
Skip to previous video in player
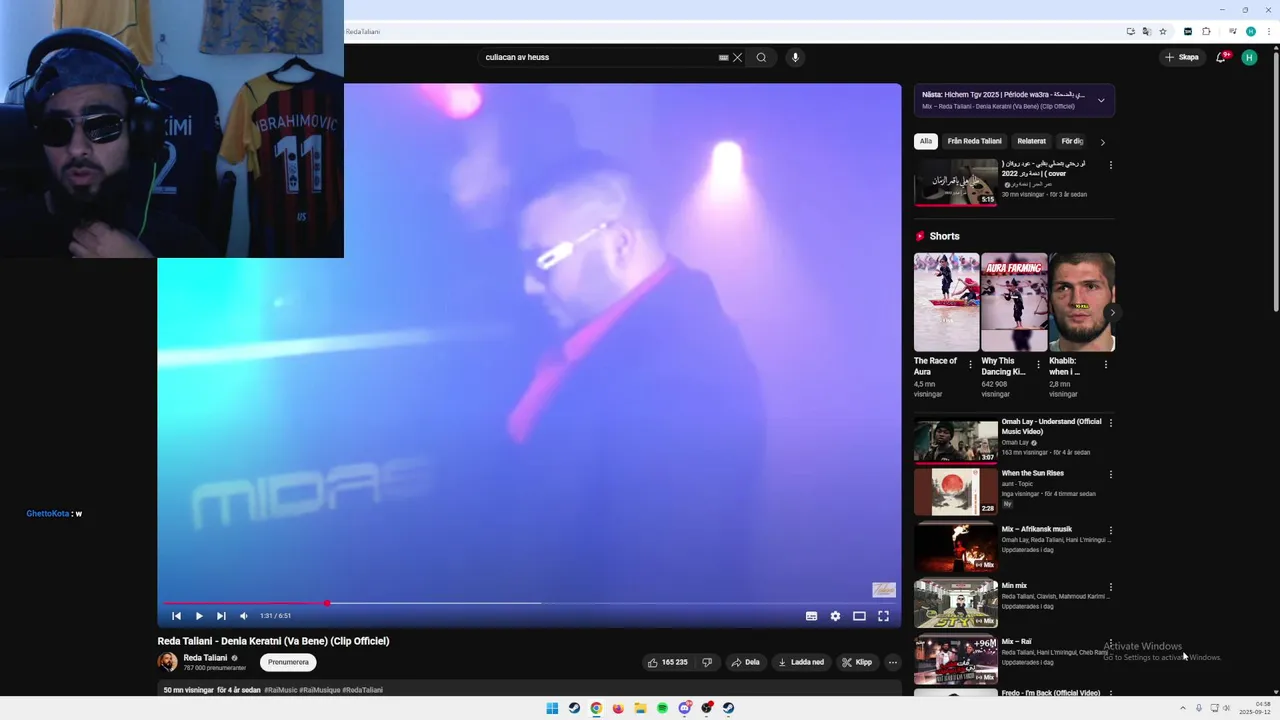176,616
